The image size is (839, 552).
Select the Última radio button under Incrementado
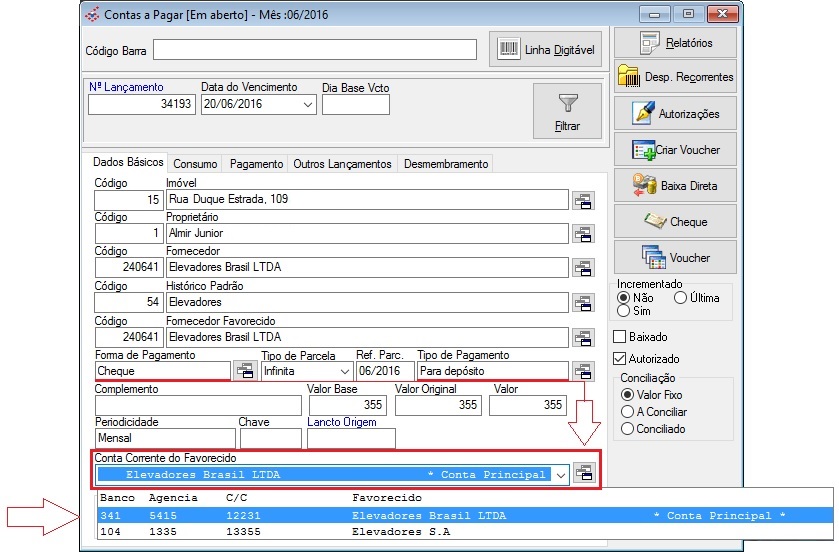681,298
